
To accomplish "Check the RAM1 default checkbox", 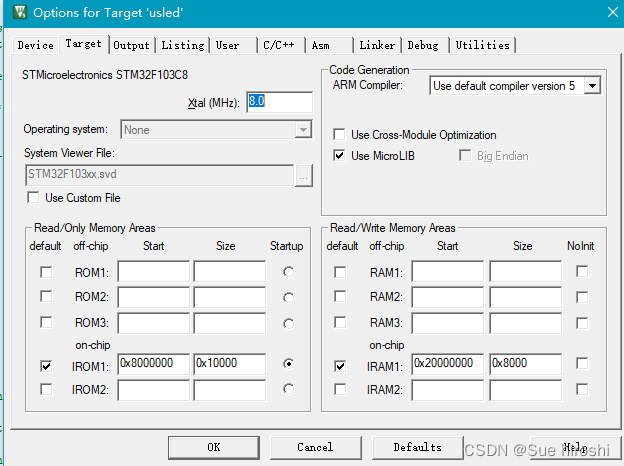I will tap(340, 273).
